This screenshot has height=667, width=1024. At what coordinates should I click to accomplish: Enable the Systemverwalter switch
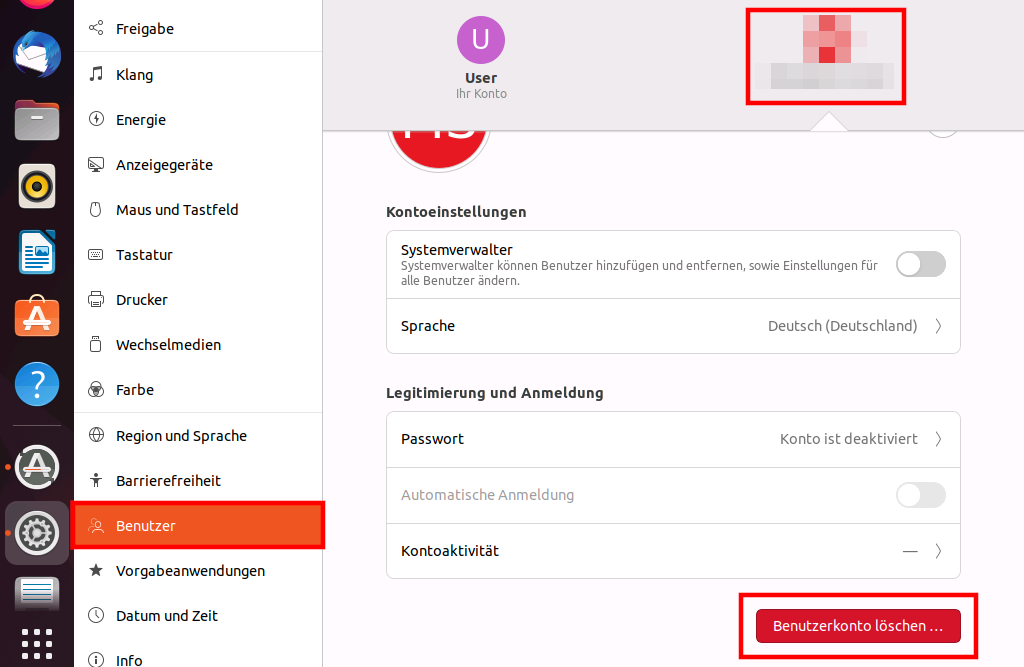pyautogui.click(x=920, y=264)
